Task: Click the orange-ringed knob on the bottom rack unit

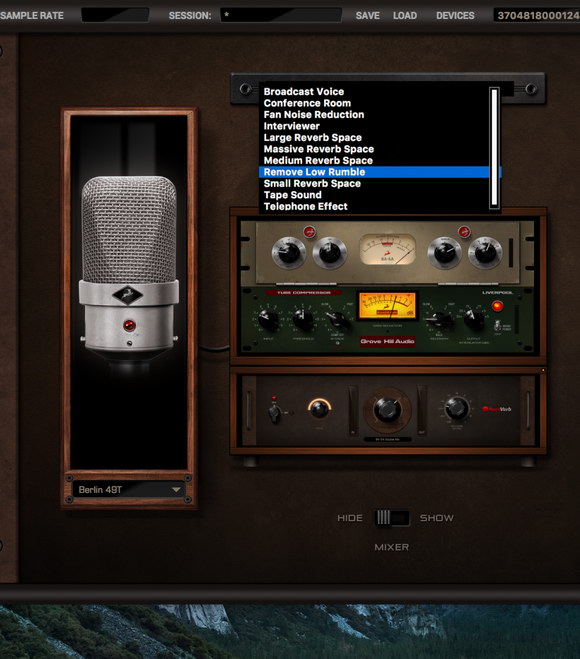Action: [x=319, y=409]
